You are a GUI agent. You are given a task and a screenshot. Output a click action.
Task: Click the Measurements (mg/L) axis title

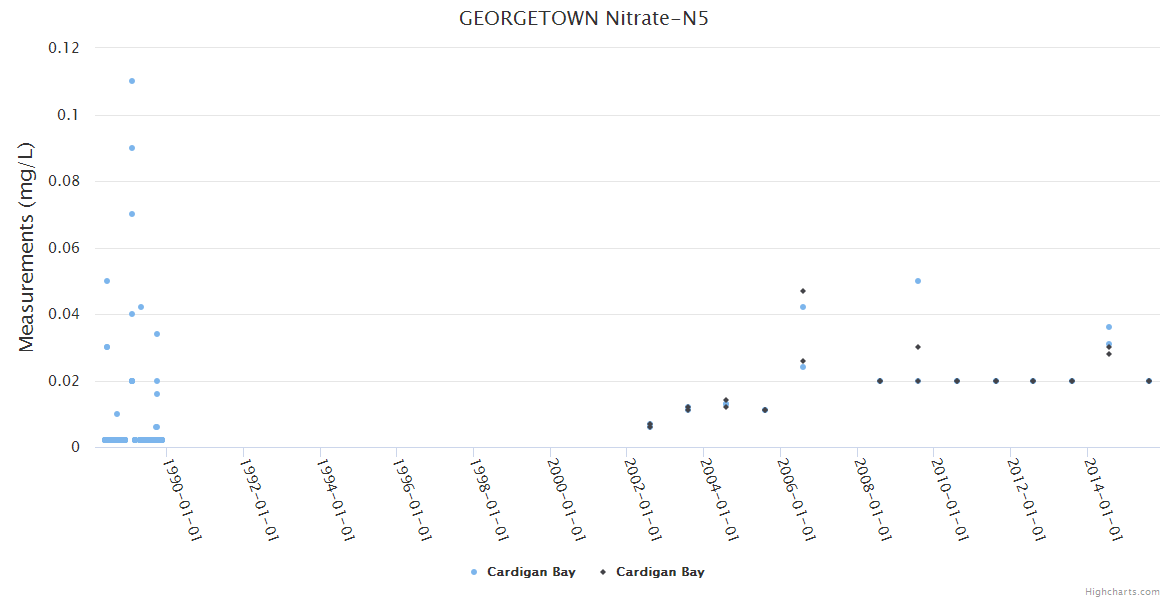[27, 247]
